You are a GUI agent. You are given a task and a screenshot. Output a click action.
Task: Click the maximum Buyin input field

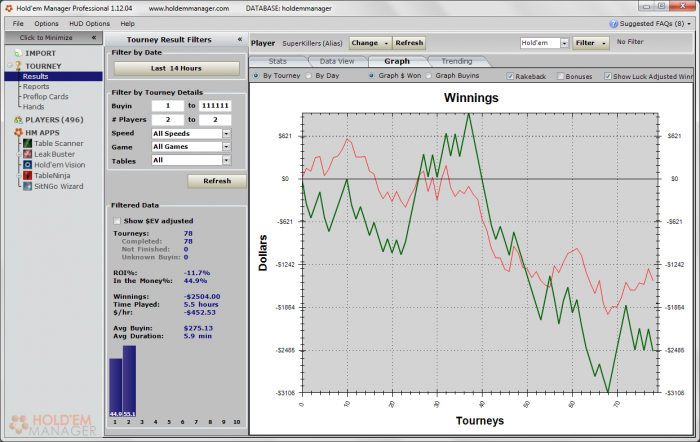(215, 106)
